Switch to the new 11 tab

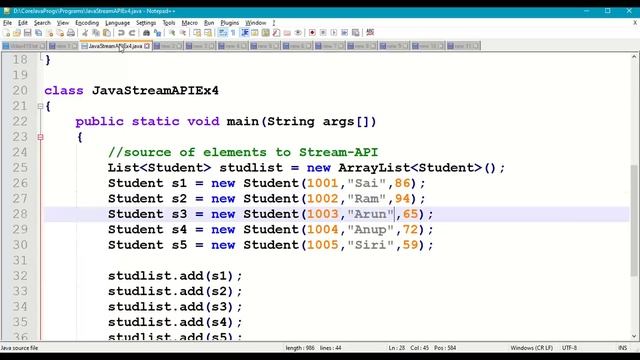coord(463,46)
